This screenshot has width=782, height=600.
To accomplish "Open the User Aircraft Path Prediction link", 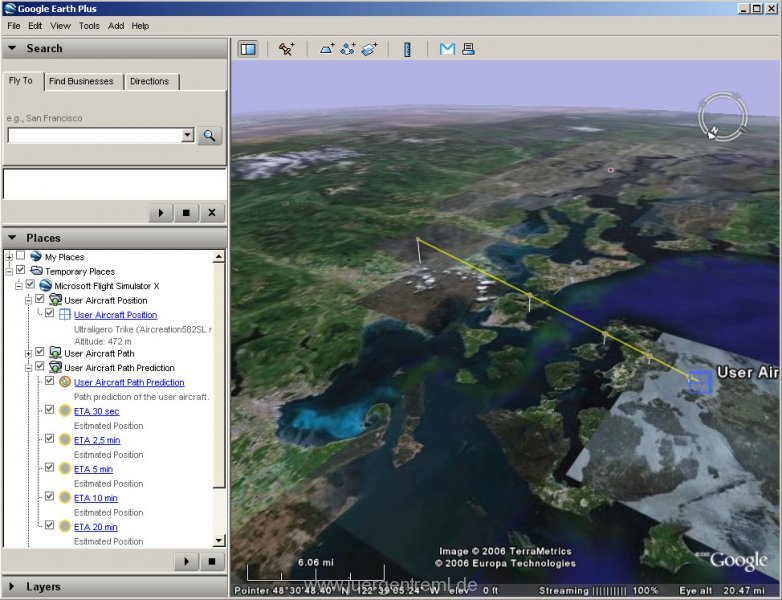I will [129, 383].
